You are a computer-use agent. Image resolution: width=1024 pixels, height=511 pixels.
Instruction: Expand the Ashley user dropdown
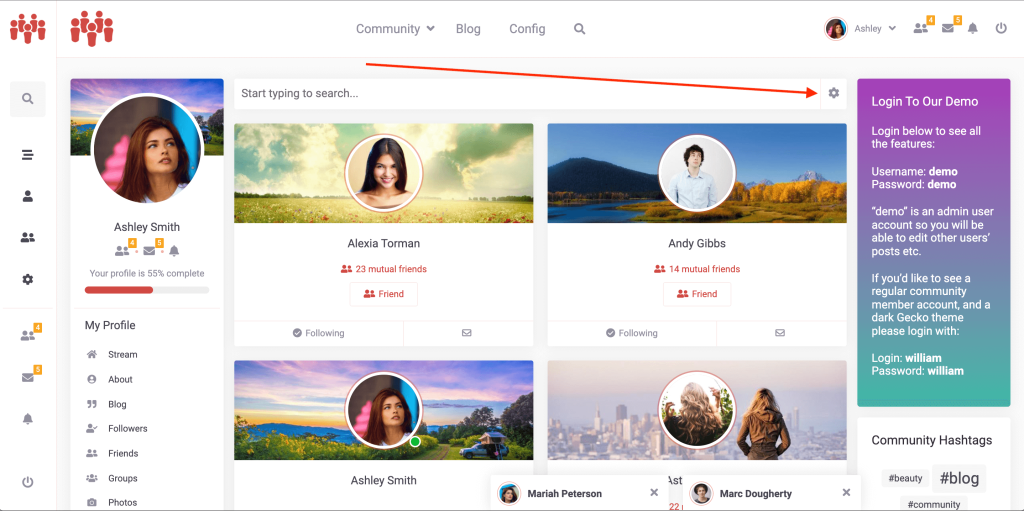(x=875, y=29)
